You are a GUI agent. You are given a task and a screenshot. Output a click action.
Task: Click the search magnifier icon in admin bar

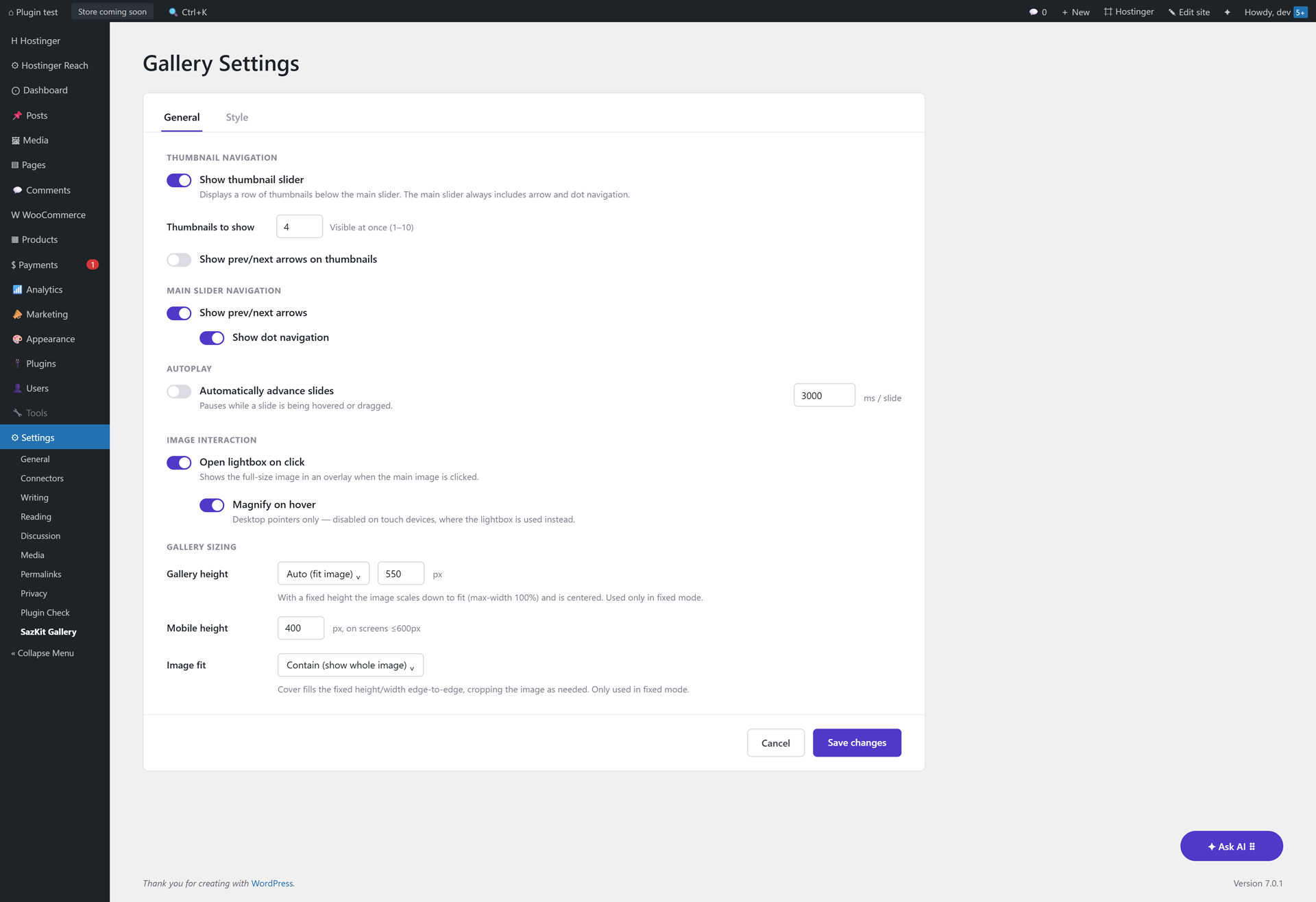click(173, 12)
